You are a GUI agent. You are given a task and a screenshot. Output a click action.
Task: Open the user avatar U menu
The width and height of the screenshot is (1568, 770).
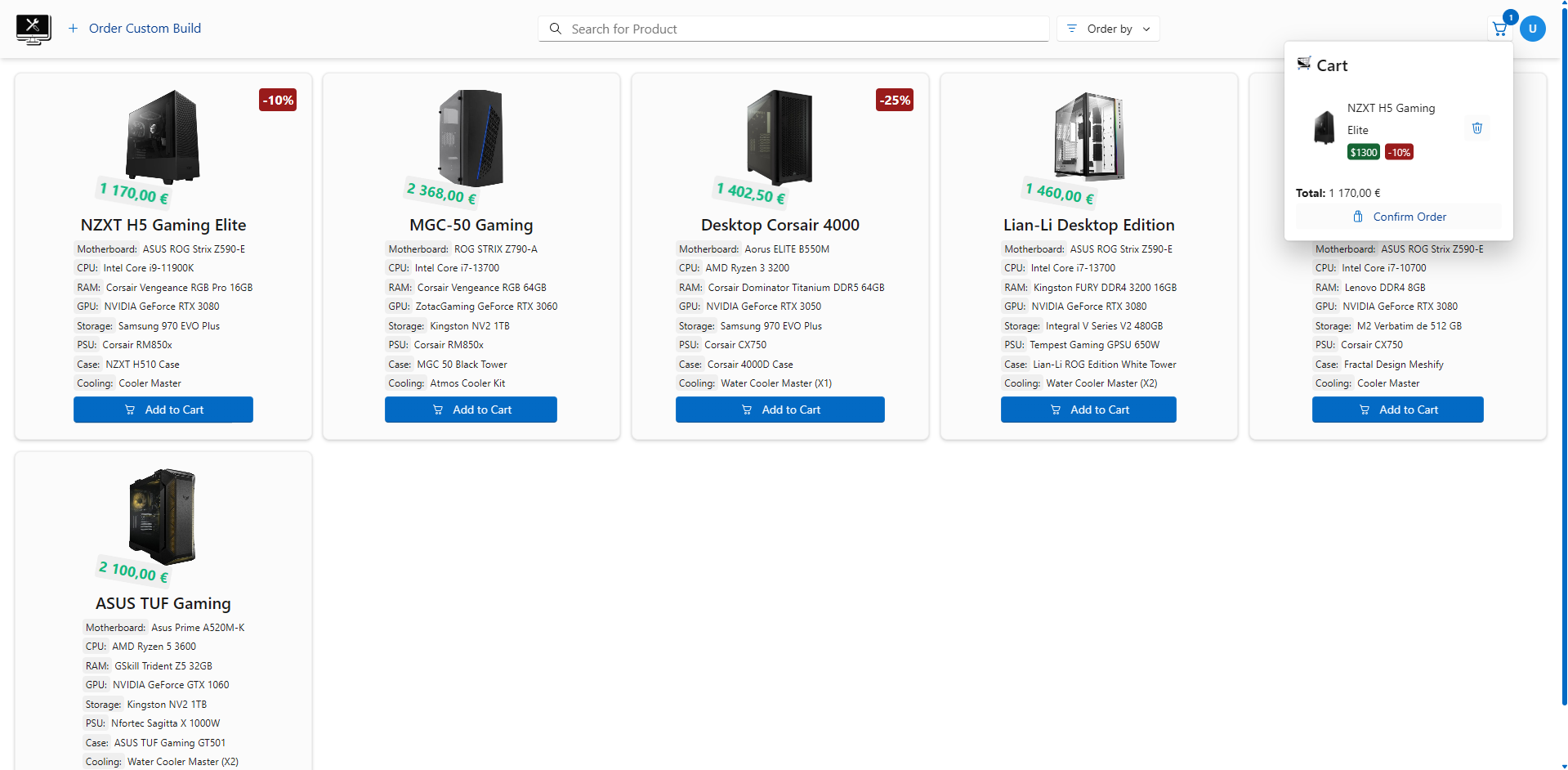pyautogui.click(x=1533, y=29)
